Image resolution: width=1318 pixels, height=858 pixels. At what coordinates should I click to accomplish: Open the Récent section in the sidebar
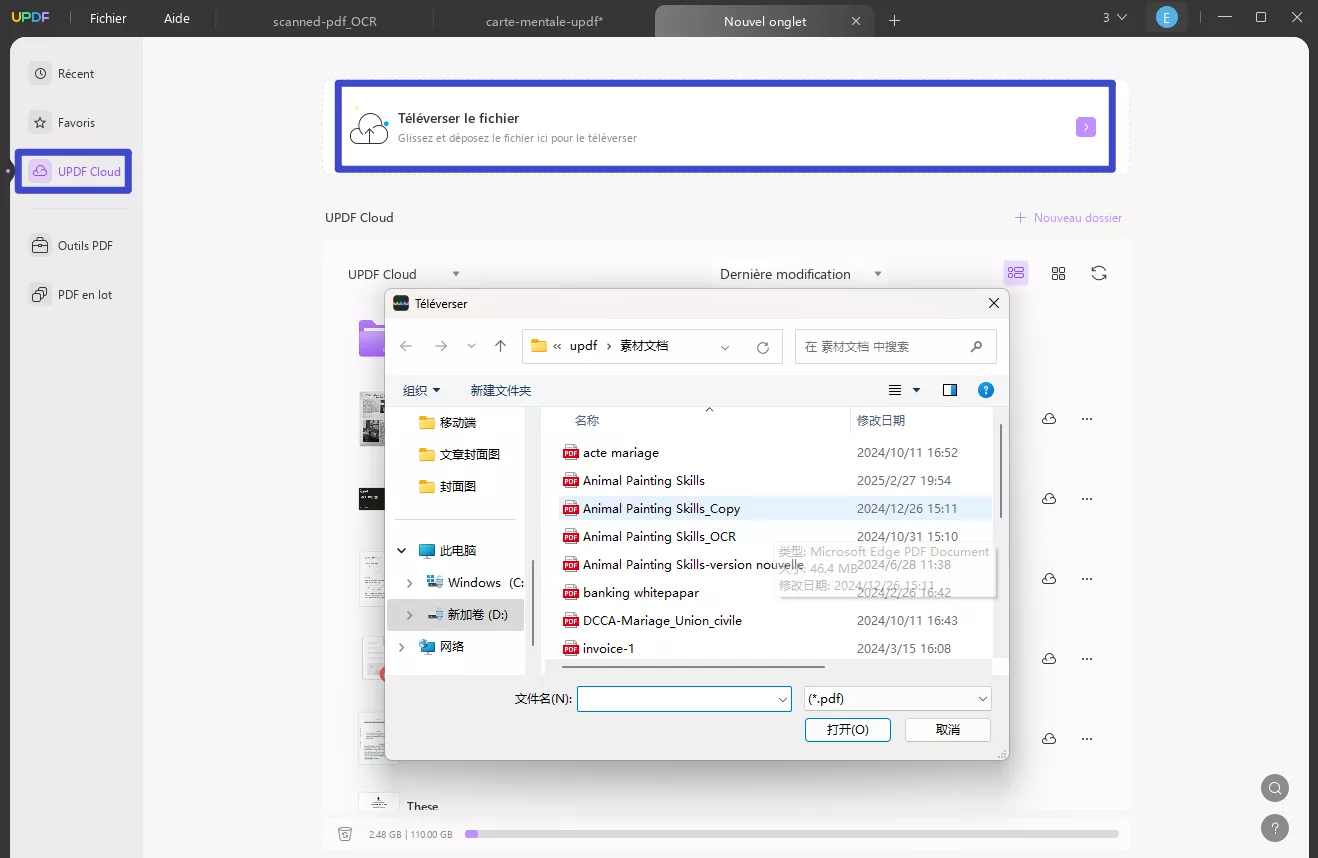click(x=62, y=74)
